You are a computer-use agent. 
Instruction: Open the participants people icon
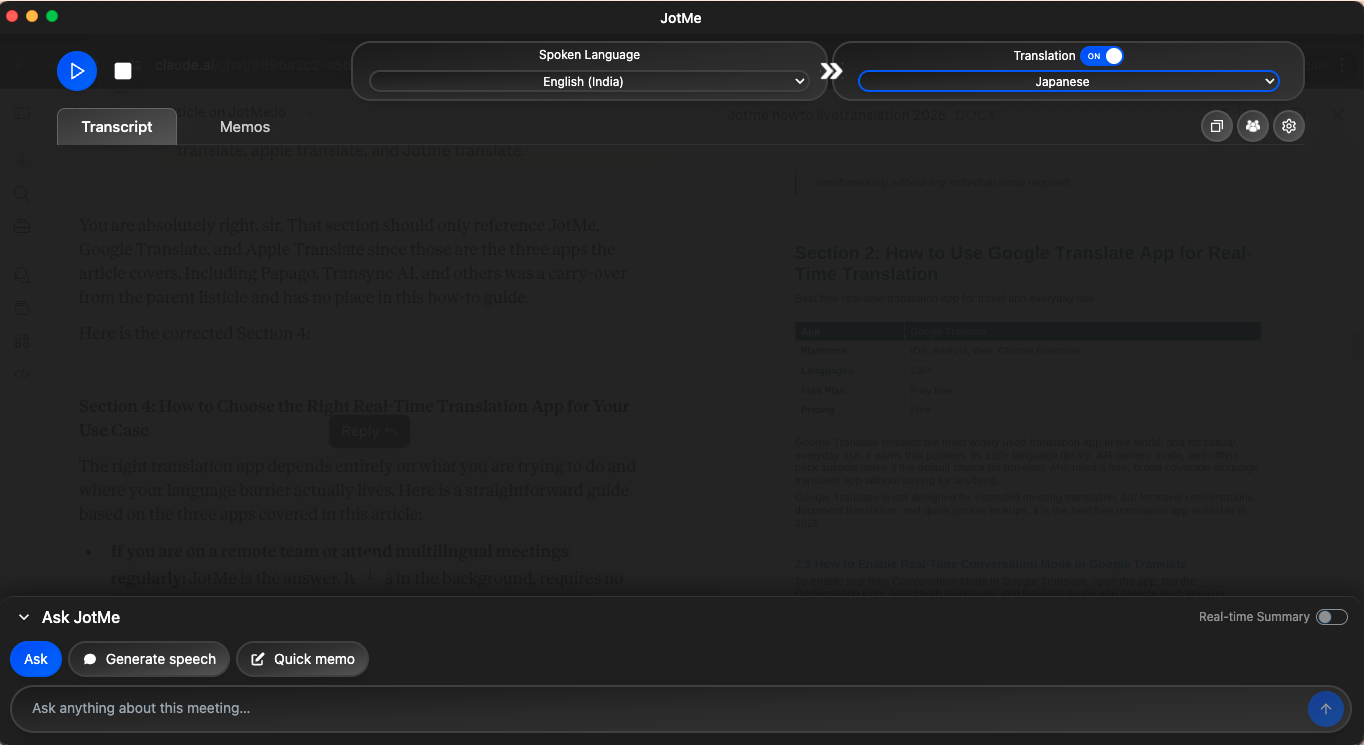[x=1253, y=126]
